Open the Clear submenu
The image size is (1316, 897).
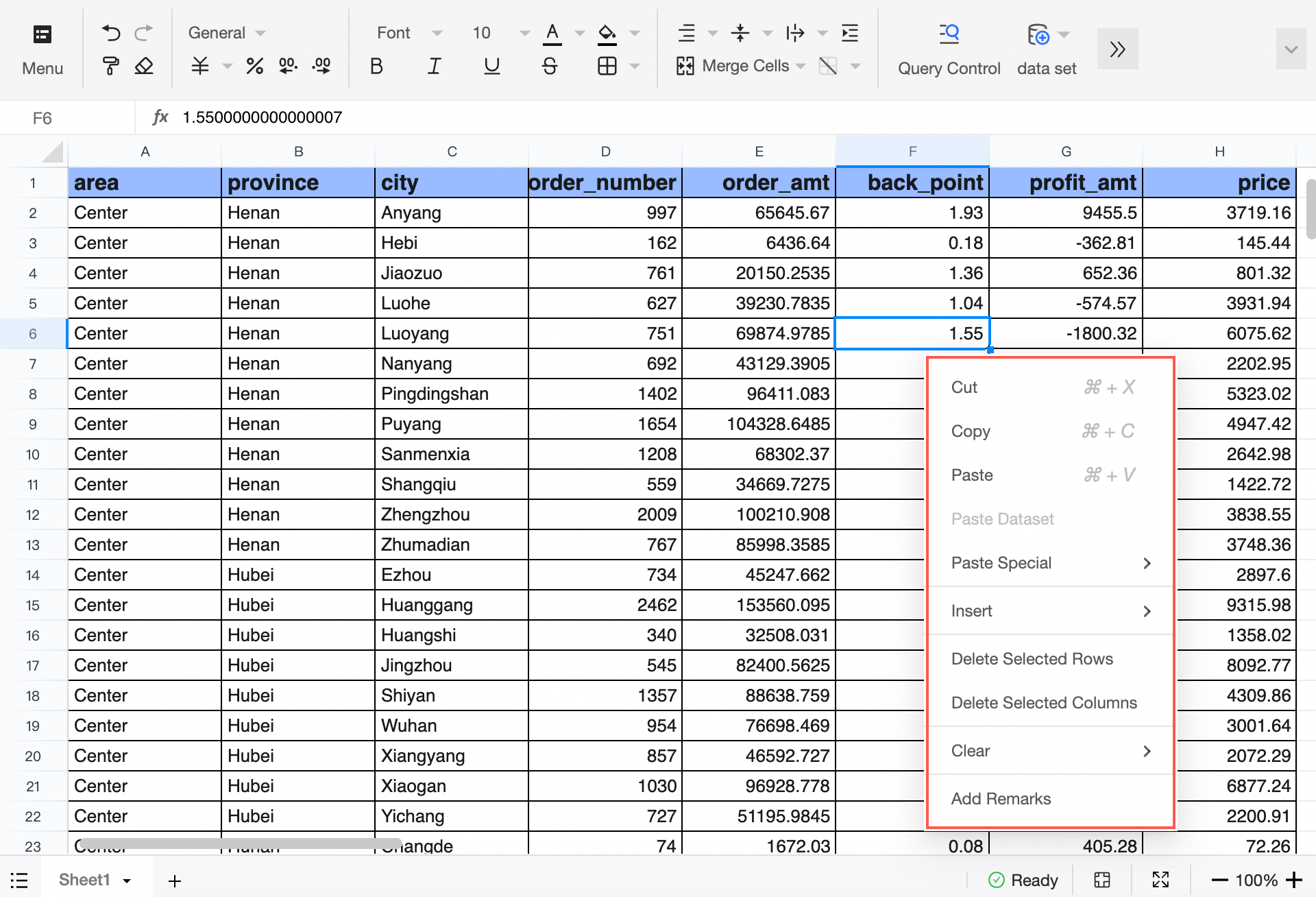coord(1050,751)
